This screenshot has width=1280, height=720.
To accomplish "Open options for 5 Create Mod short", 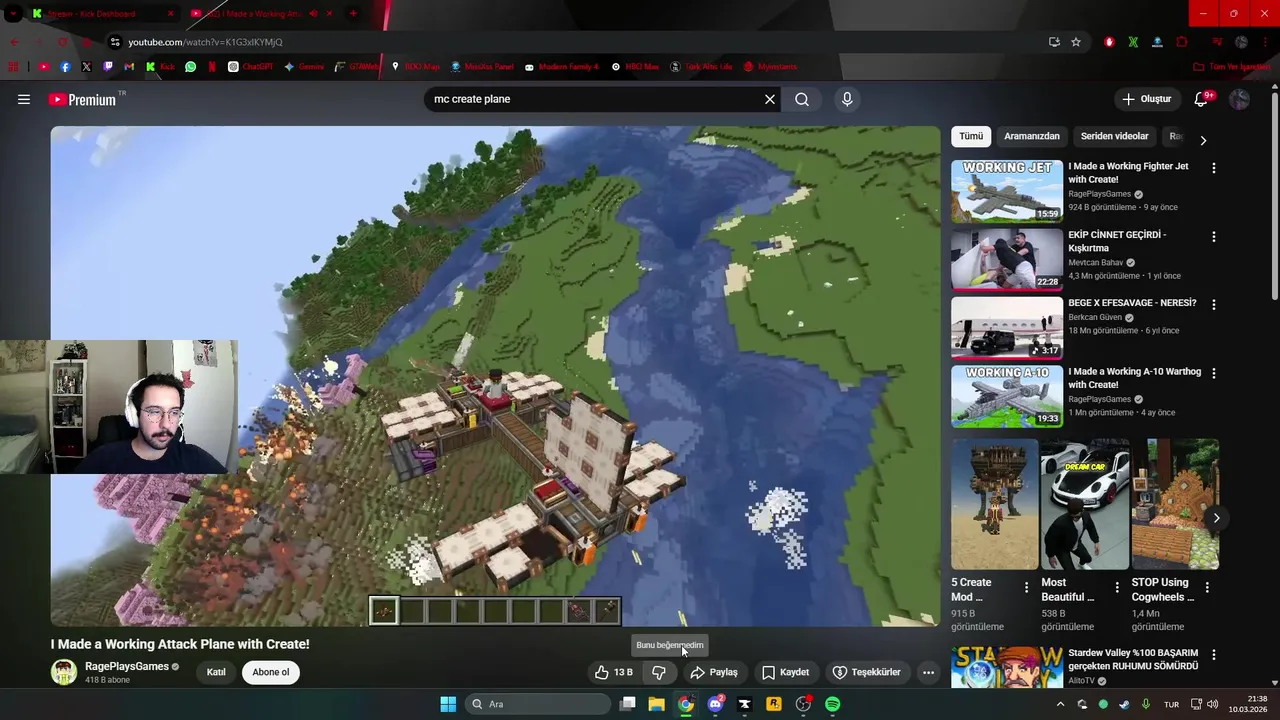I will (1026, 588).
